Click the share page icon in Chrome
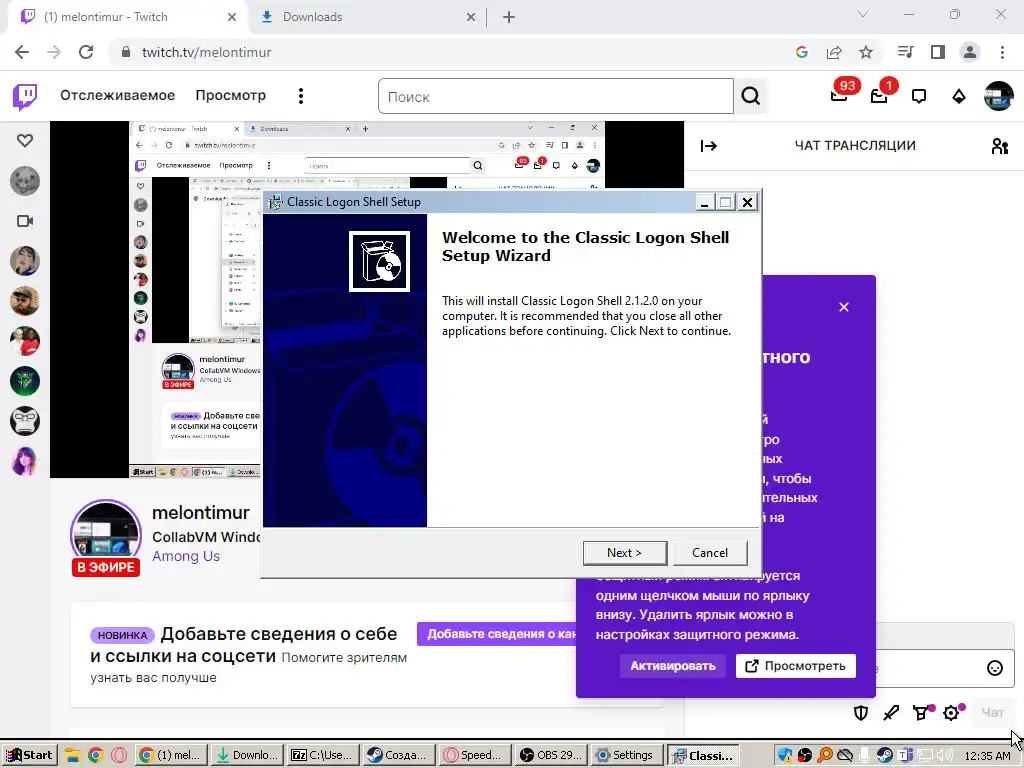Screen dimensions: 1024x768 tap(834, 52)
